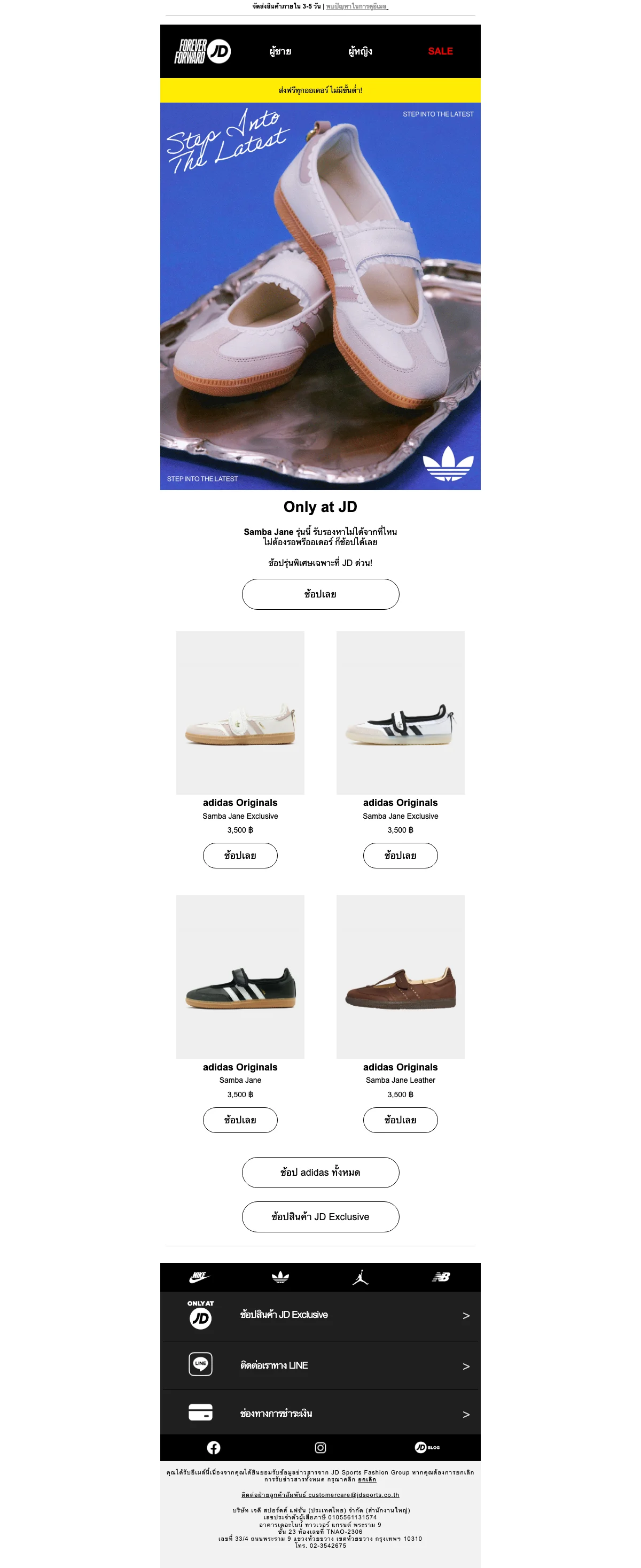Click the ยกเลิก unsubscribe link
Image resolution: width=641 pixels, height=1568 pixels.
tap(367, 1479)
